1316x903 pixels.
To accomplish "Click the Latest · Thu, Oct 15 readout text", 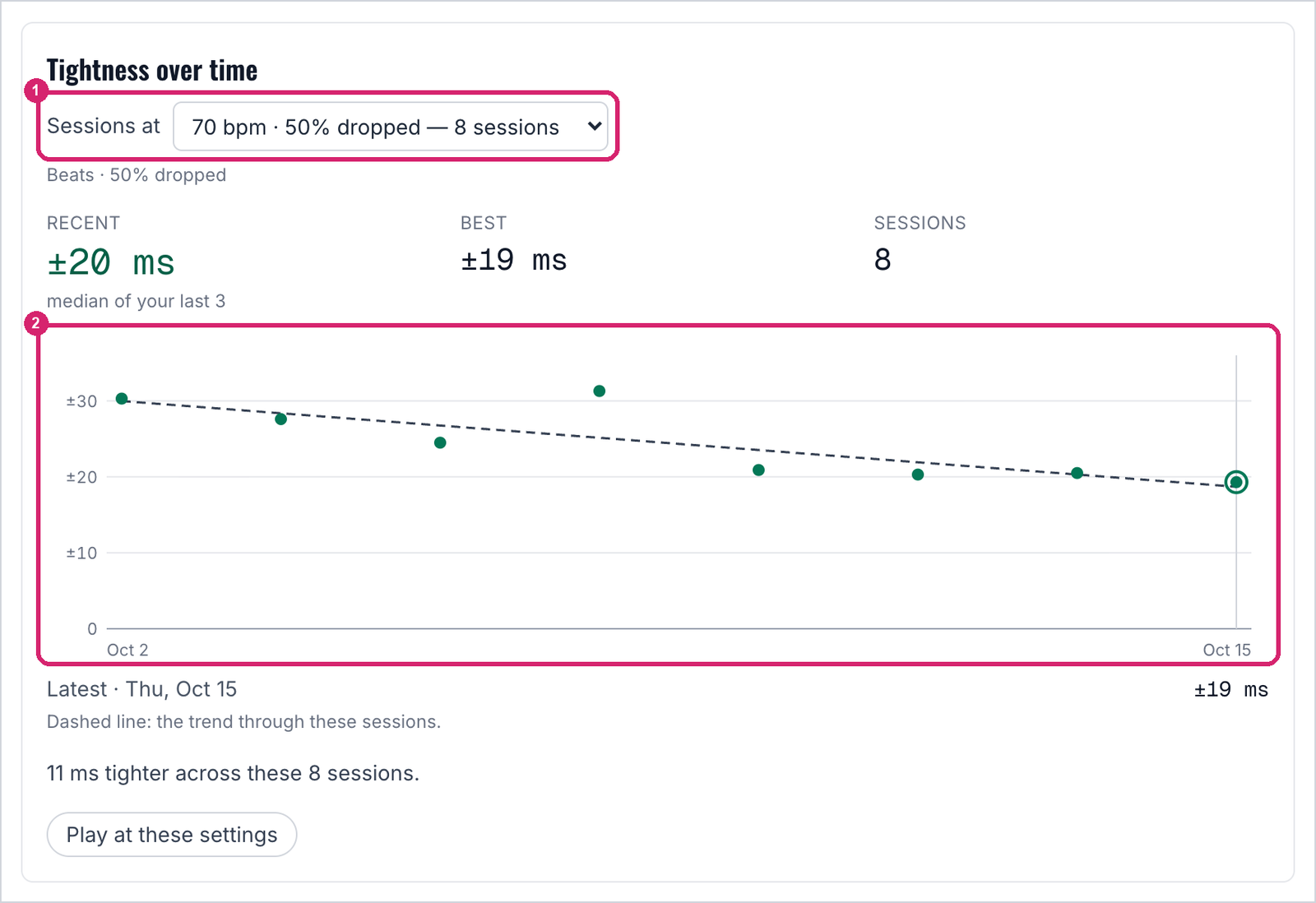I will (141, 689).
